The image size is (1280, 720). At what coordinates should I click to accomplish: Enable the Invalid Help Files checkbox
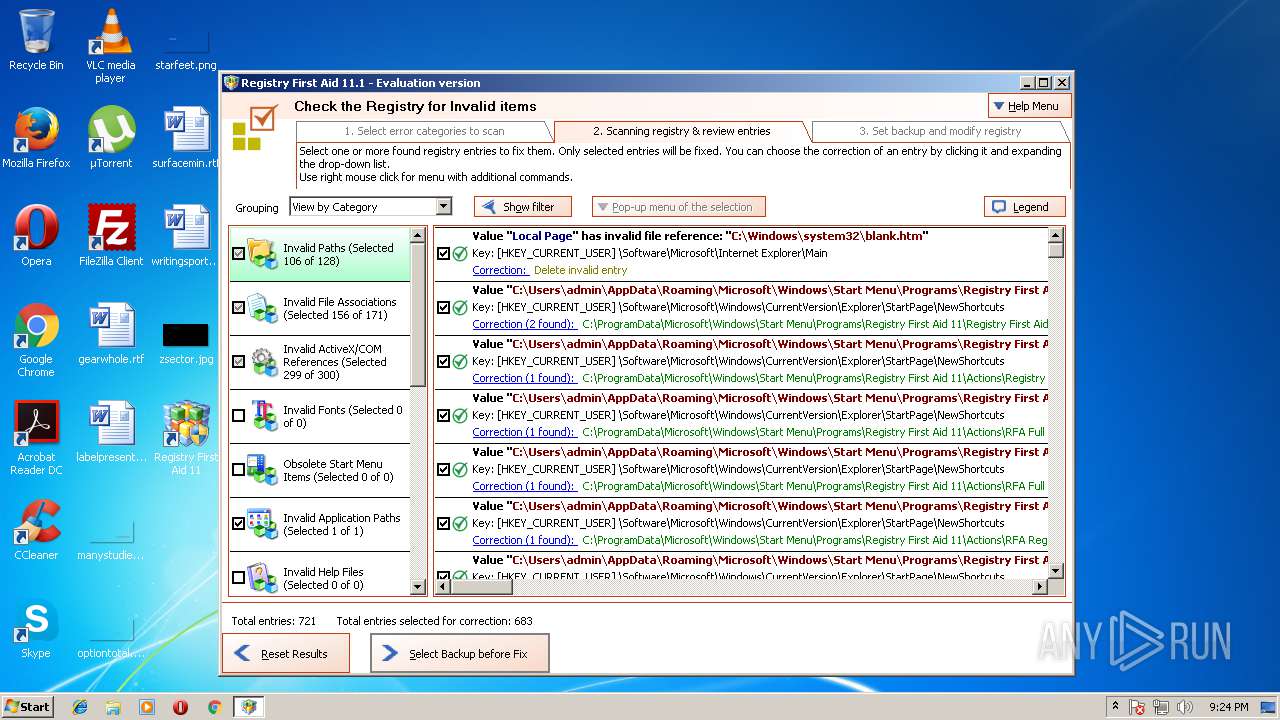(238, 578)
